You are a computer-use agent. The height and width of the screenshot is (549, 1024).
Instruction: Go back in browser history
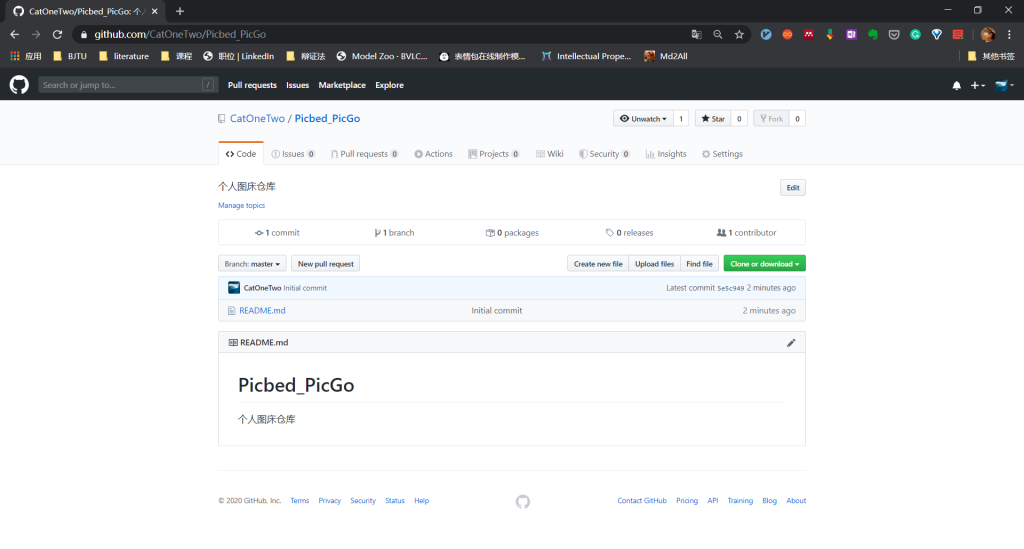coord(14,35)
